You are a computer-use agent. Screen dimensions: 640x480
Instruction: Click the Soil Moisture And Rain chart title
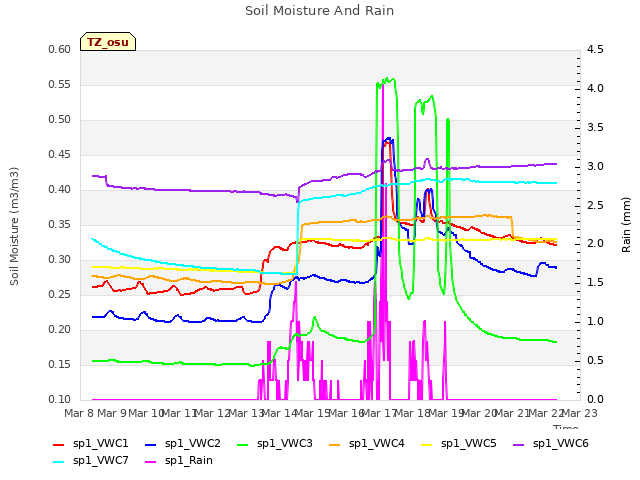click(319, 11)
